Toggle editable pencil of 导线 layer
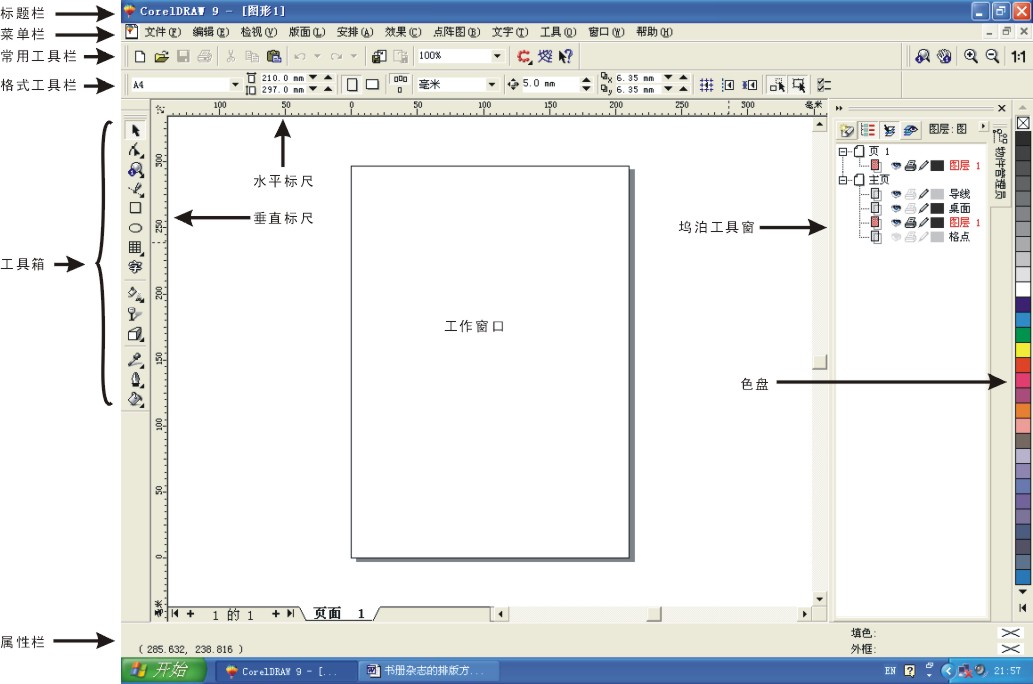This screenshot has height=684, width=1033. (924, 194)
